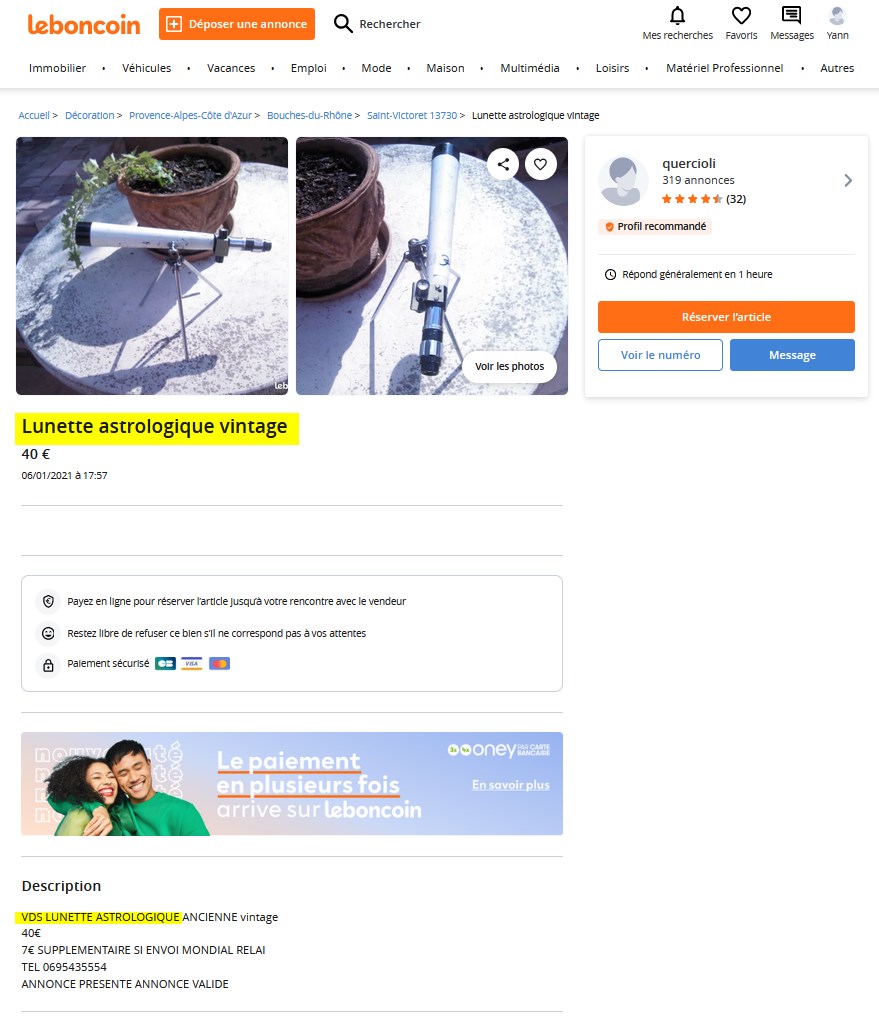Open Favoris heart icon in header
This screenshot has width=879, height=1029.
point(741,15)
